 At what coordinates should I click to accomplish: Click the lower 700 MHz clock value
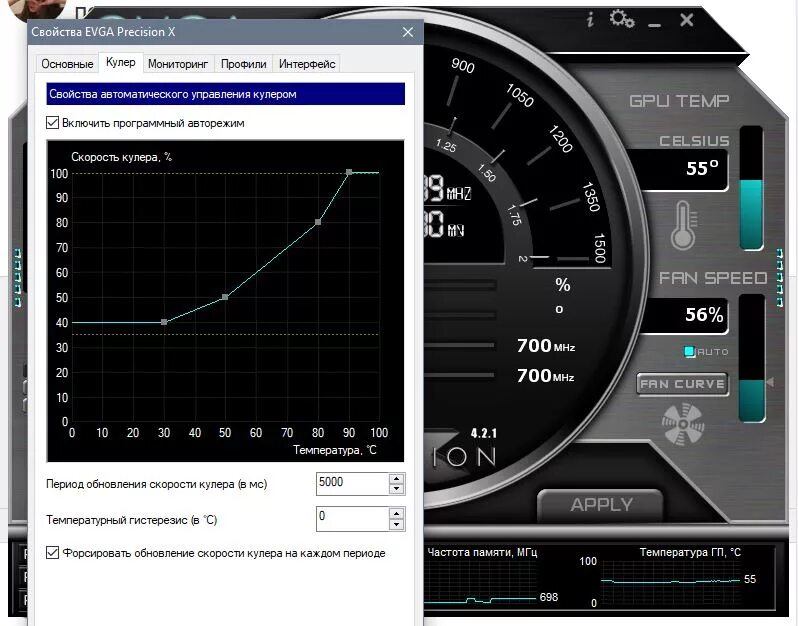[546, 376]
